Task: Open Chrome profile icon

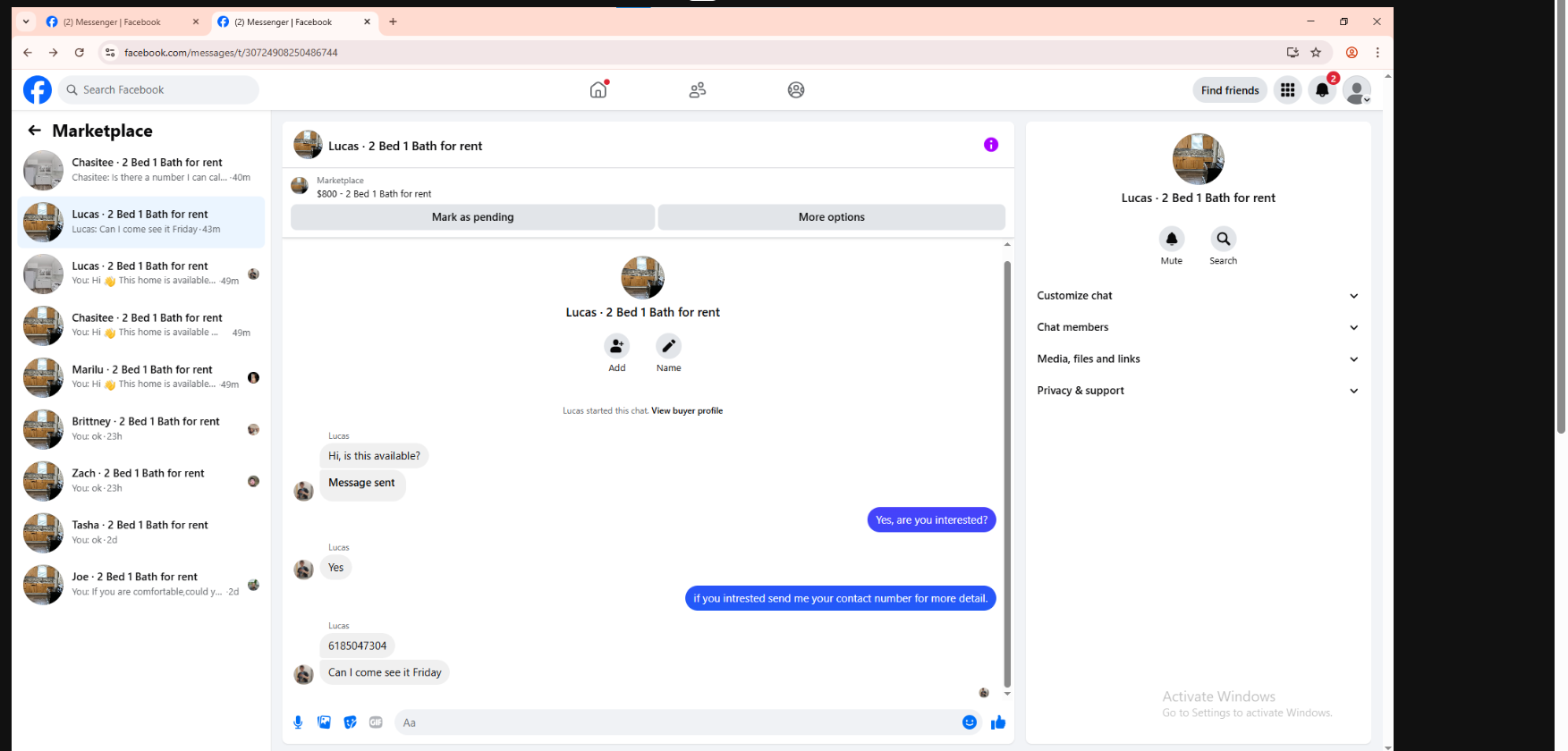Action: pos(1352,53)
